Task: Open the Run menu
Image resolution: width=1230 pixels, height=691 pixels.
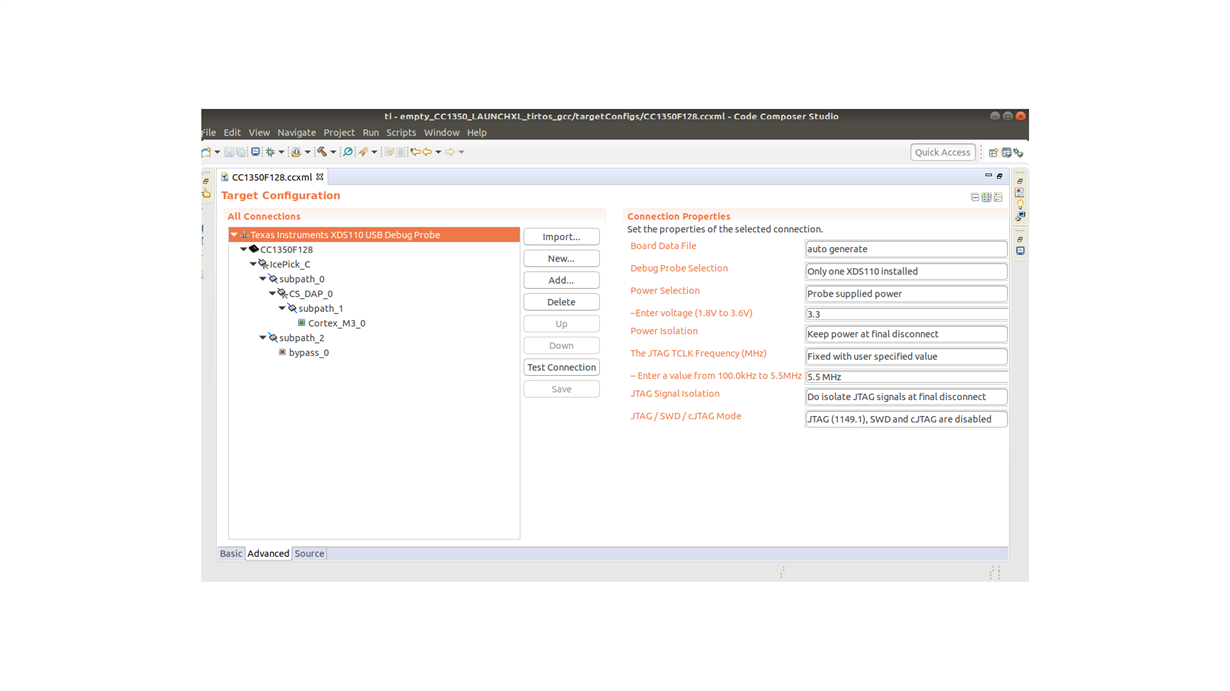Action: click(x=370, y=132)
